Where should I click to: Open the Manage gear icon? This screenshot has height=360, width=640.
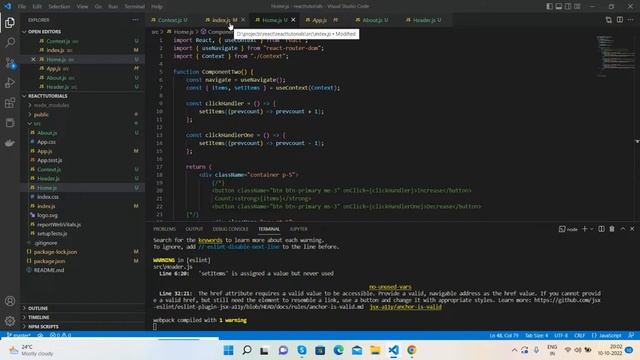(x=10, y=321)
